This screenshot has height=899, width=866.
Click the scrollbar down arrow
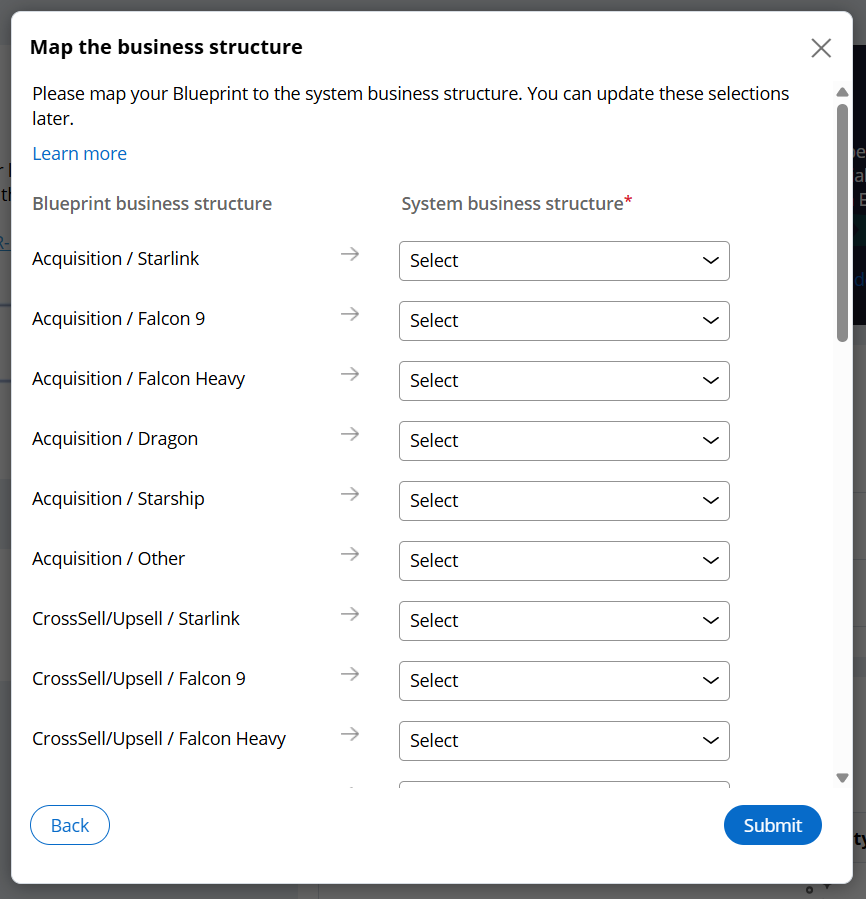point(842,778)
